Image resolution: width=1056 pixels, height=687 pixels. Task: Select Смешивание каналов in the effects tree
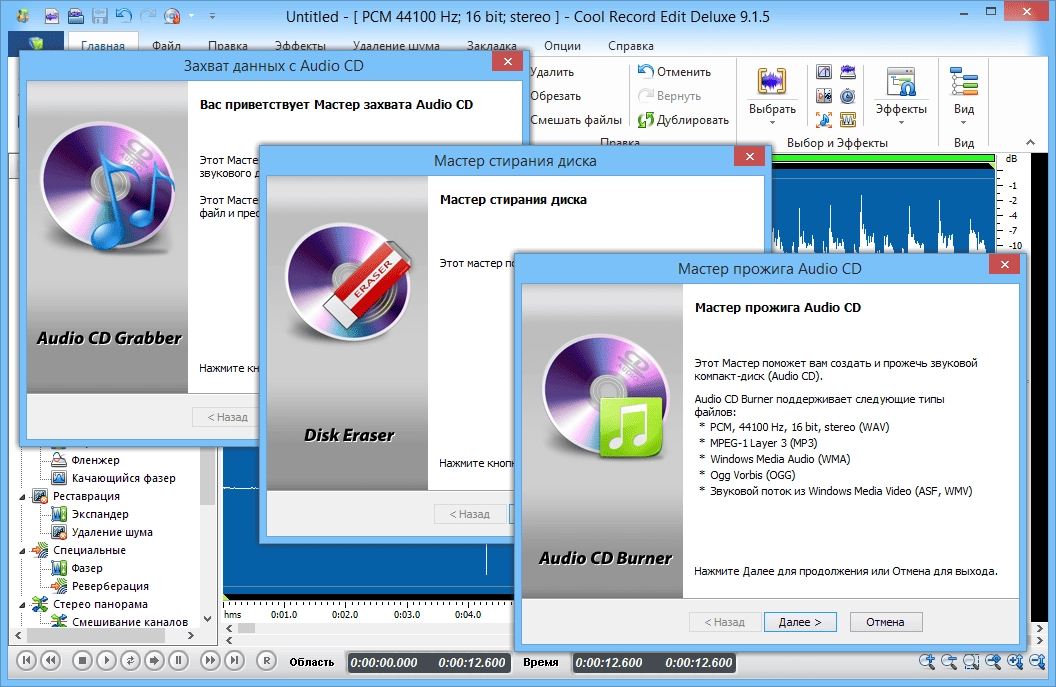tap(130, 622)
